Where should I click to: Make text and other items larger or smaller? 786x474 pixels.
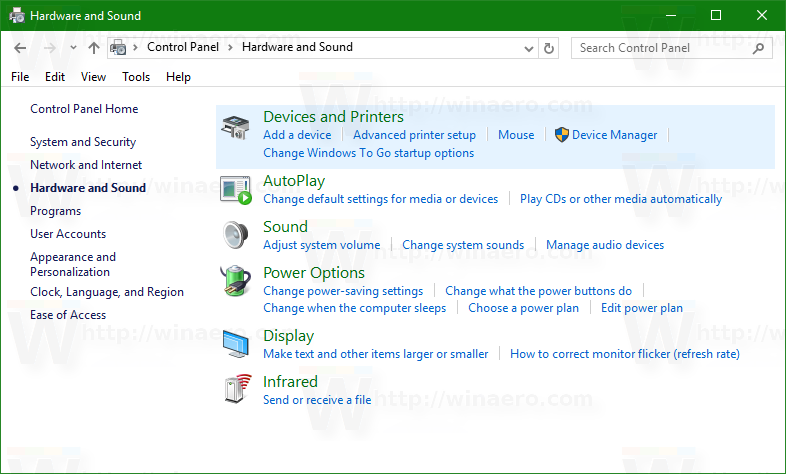click(x=375, y=354)
